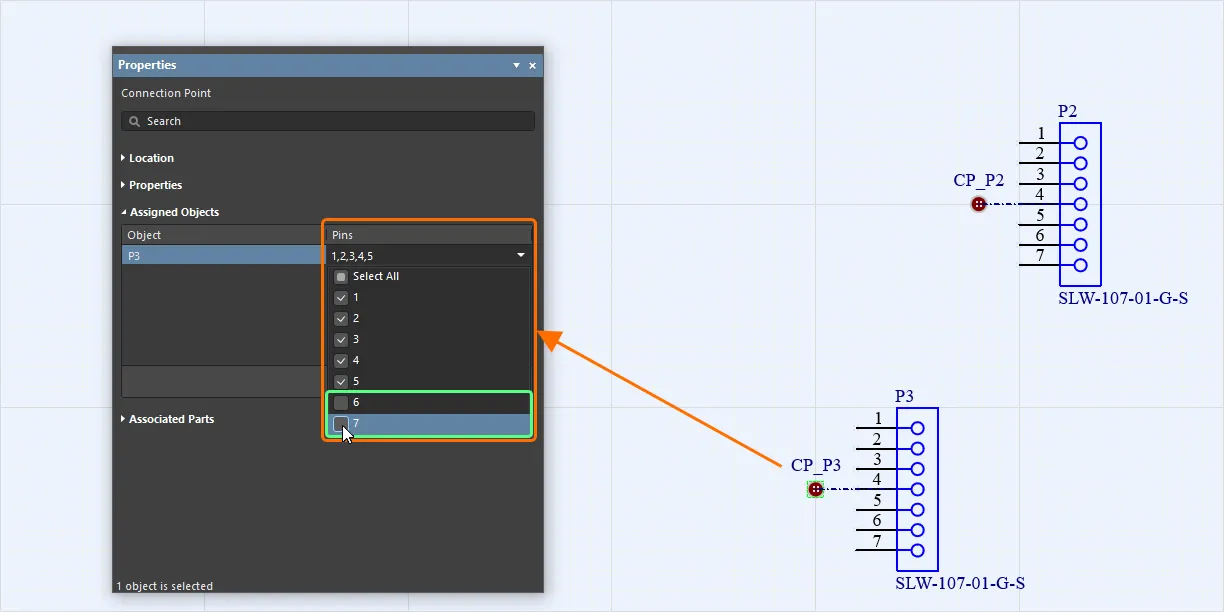Select the P3 row in Object column
The height and width of the screenshot is (612, 1224).
coord(223,255)
